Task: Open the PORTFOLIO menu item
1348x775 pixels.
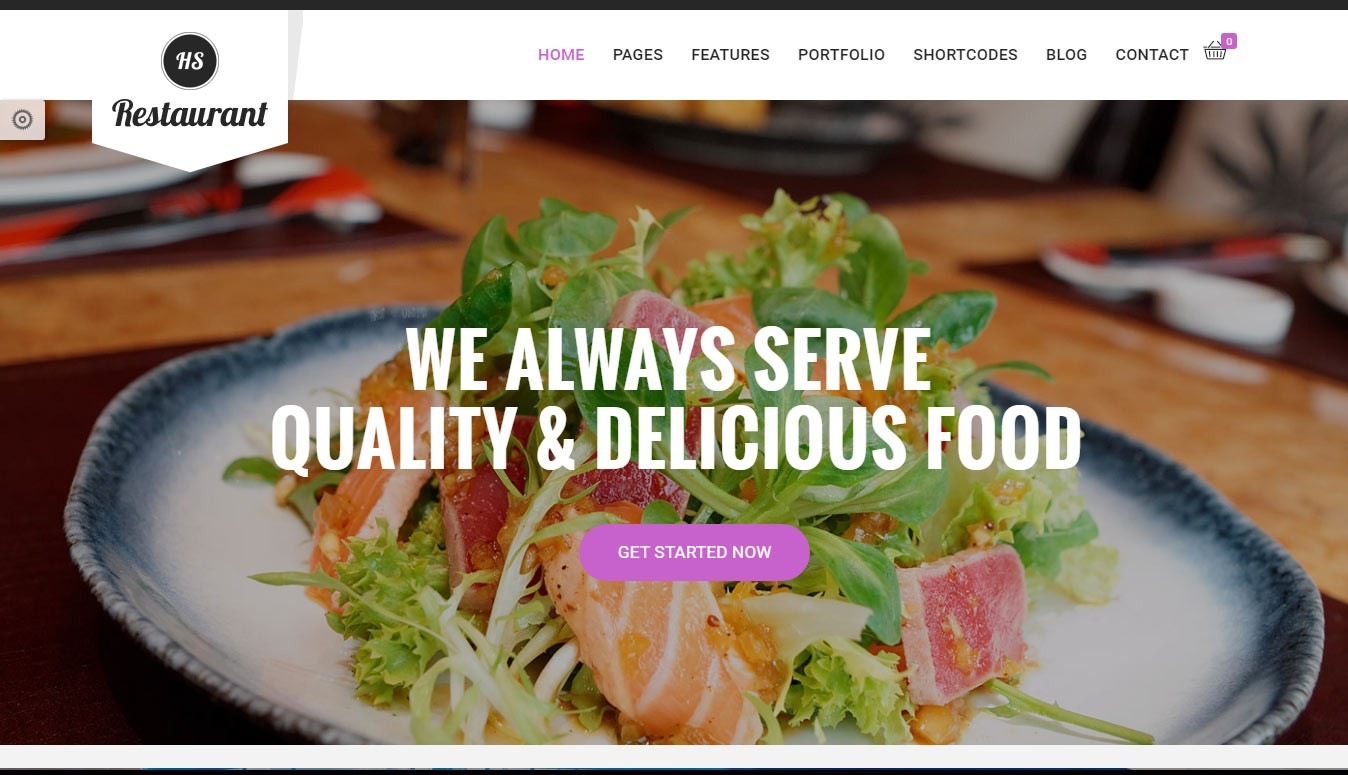Action: point(841,55)
